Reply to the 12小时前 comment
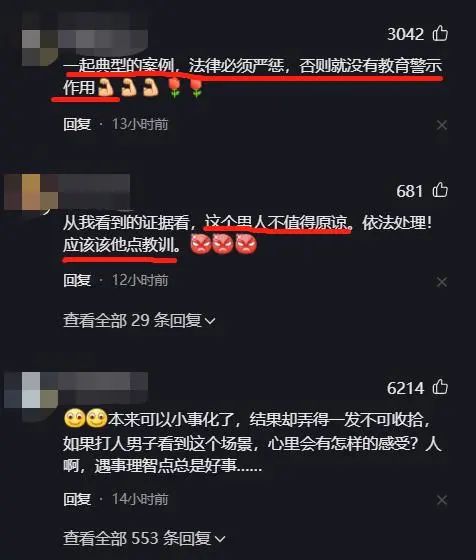The width and height of the screenshot is (476, 560). tap(77, 280)
